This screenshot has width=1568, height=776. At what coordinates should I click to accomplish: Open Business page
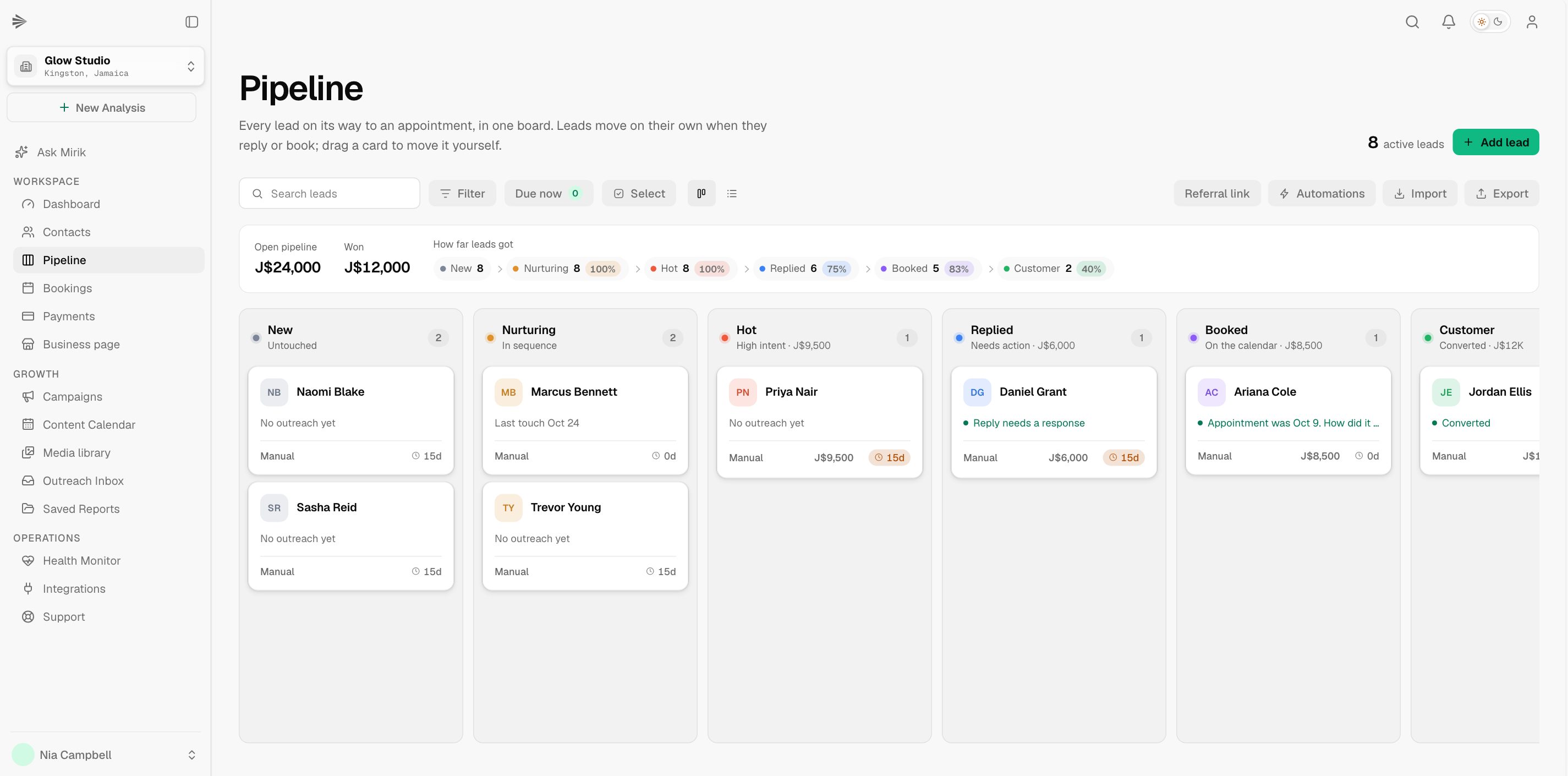[x=108, y=344]
